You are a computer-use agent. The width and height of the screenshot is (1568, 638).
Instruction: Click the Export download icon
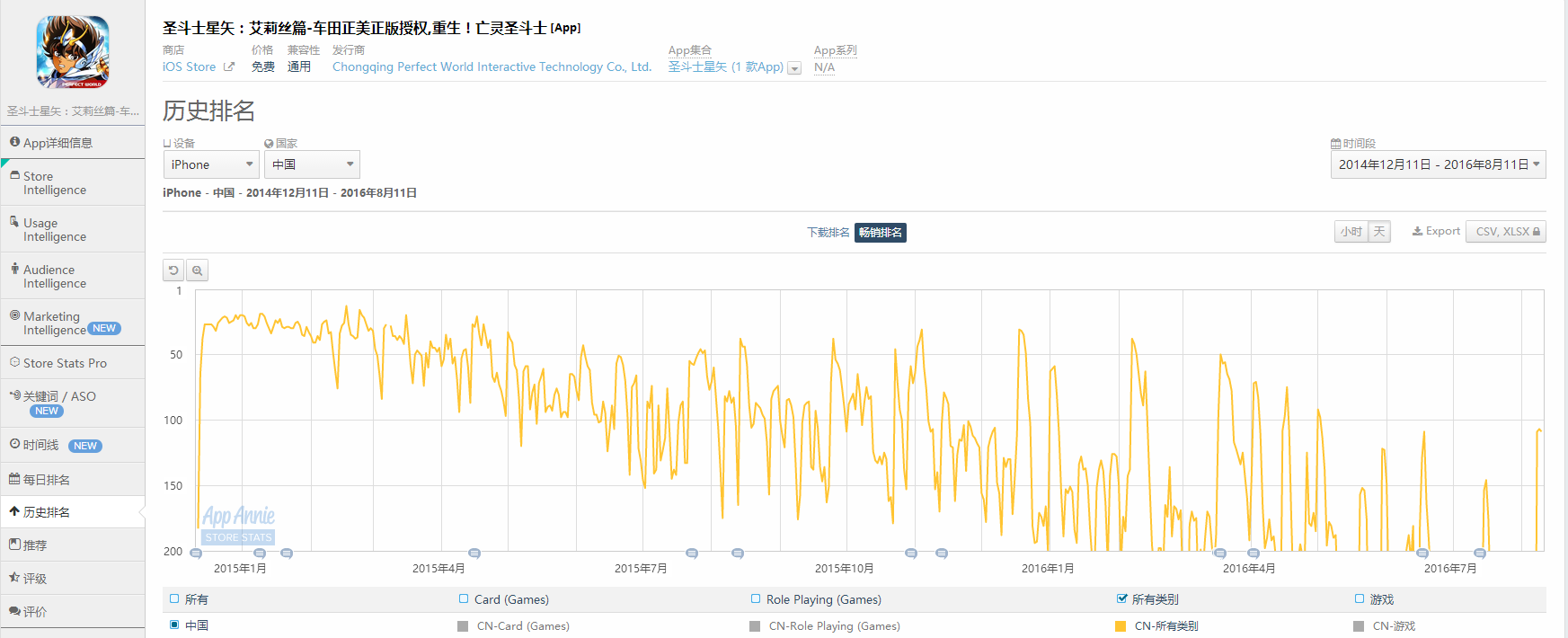tap(1417, 232)
